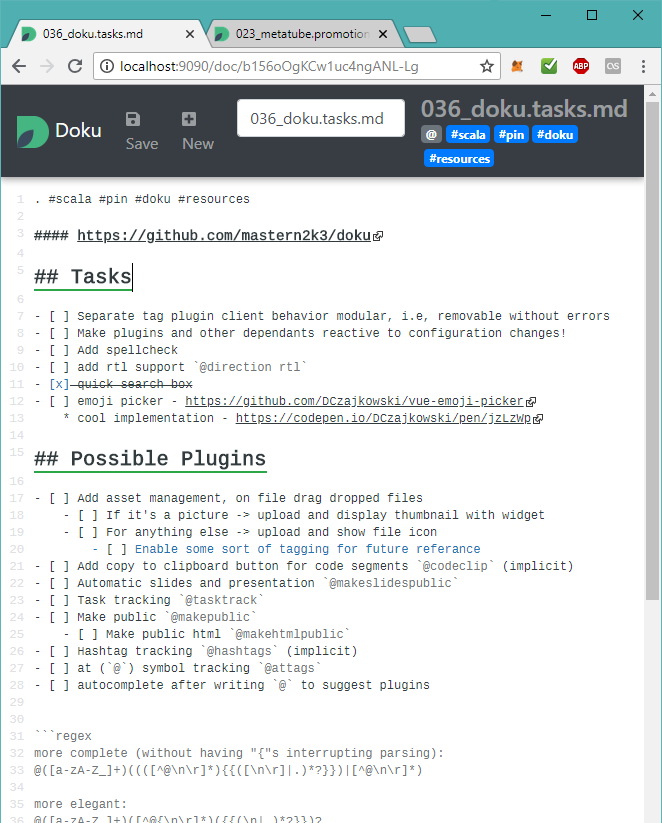Click the browser forward arrow
662x823 pixels.
pos(47,66)
